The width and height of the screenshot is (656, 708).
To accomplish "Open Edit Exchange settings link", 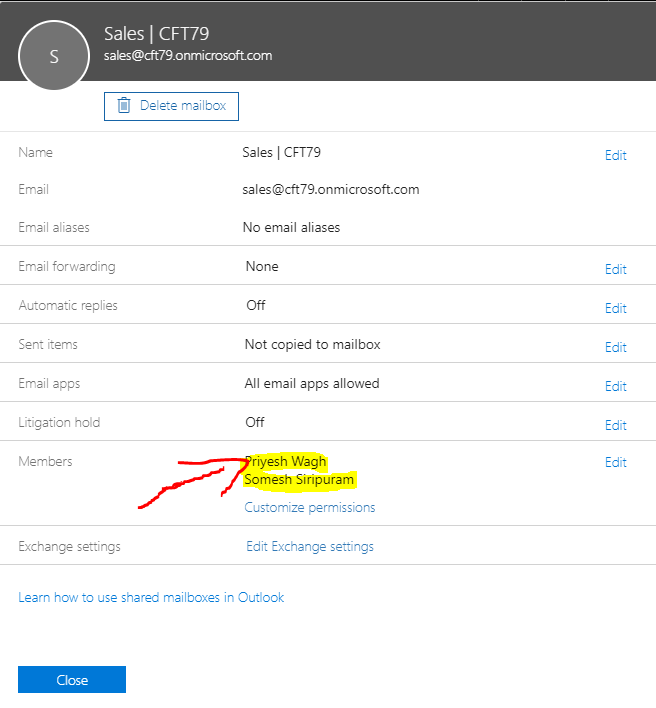I will click(310, 546).
